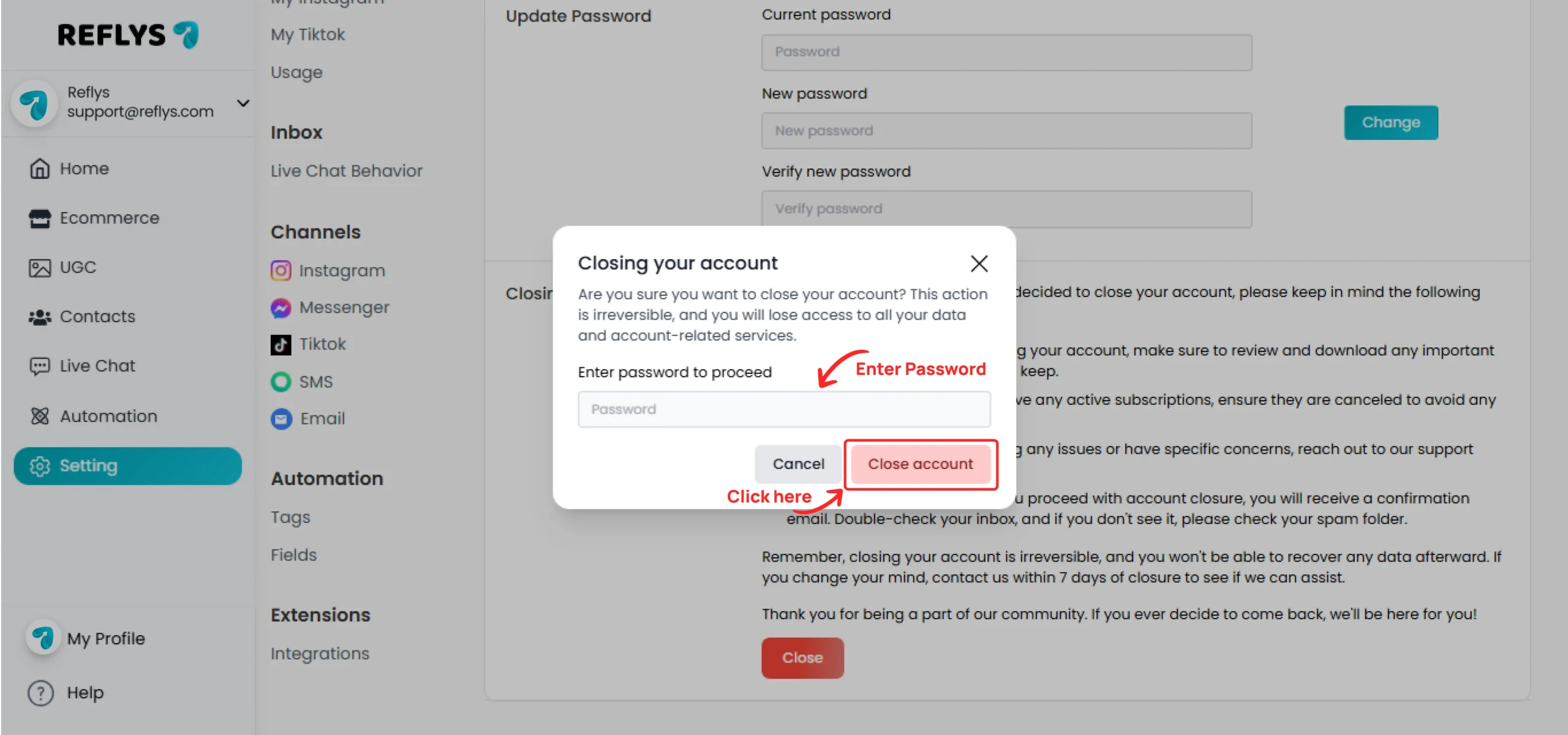Open the Integrations settings page
Image resolution: width=1568 pixels, height=735 pixels.
coord(320,654)
